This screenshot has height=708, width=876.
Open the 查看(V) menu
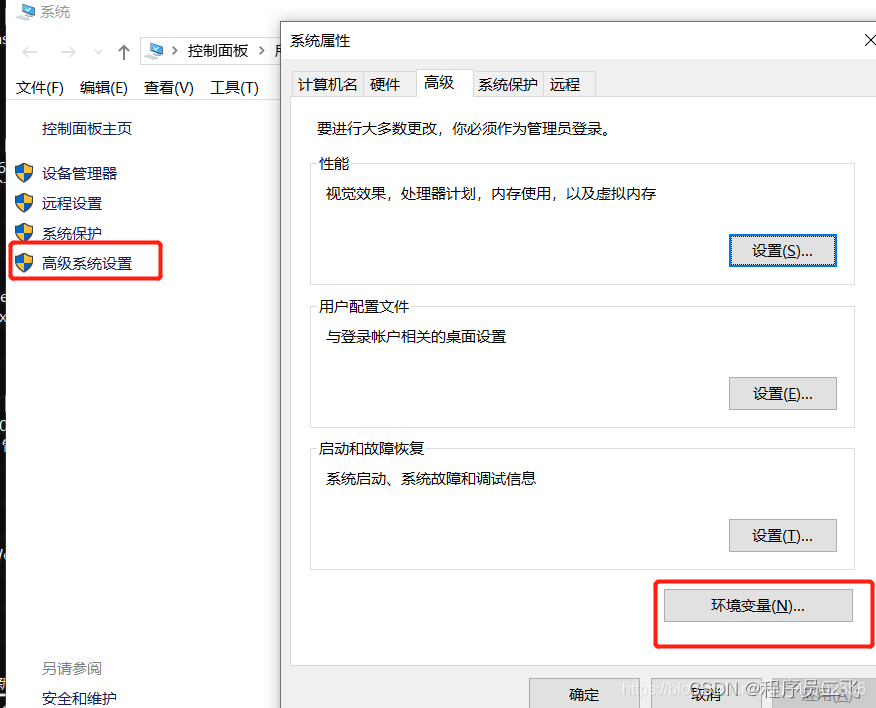[x=169, y=88]
